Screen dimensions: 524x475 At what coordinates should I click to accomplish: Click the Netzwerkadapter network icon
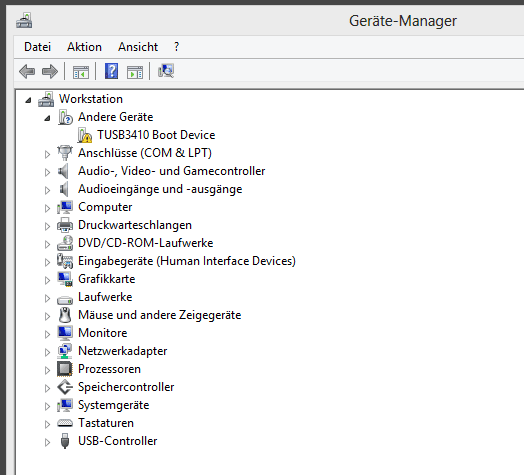(x=65, y=351)
